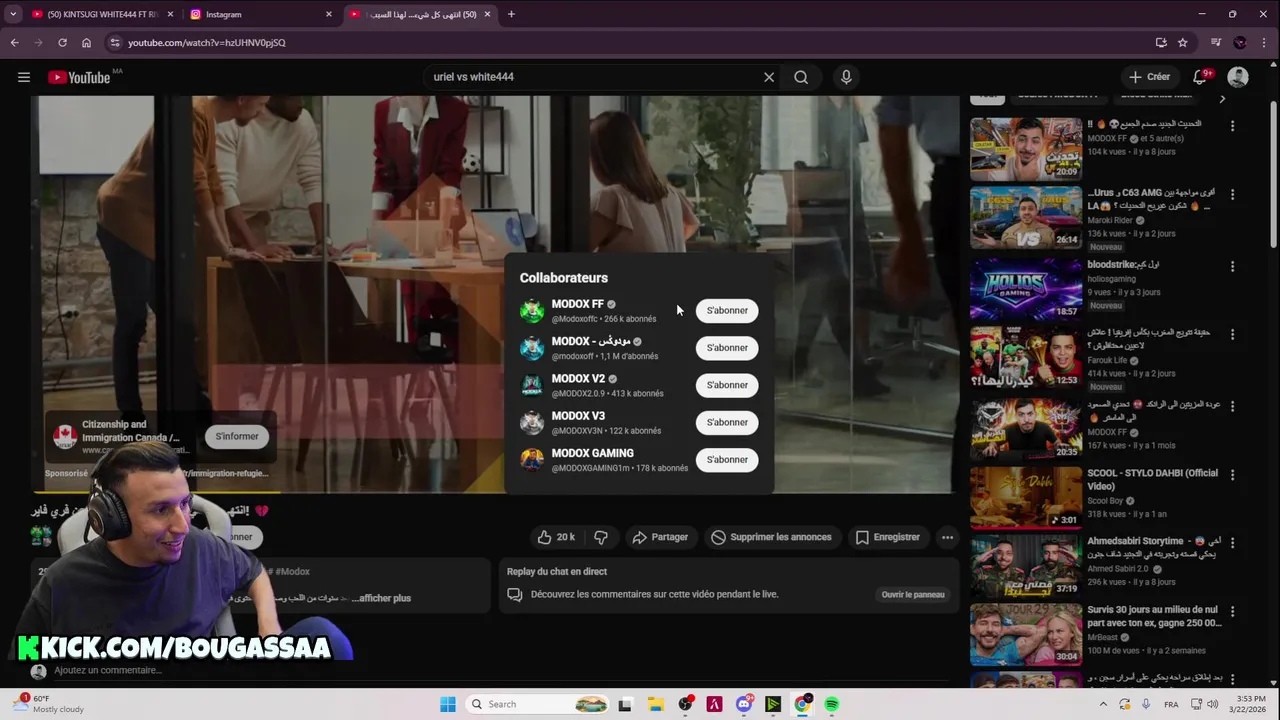The image size is (1280, 720).
Task: Go back in browser history
Action: click(x=14, y=43)
